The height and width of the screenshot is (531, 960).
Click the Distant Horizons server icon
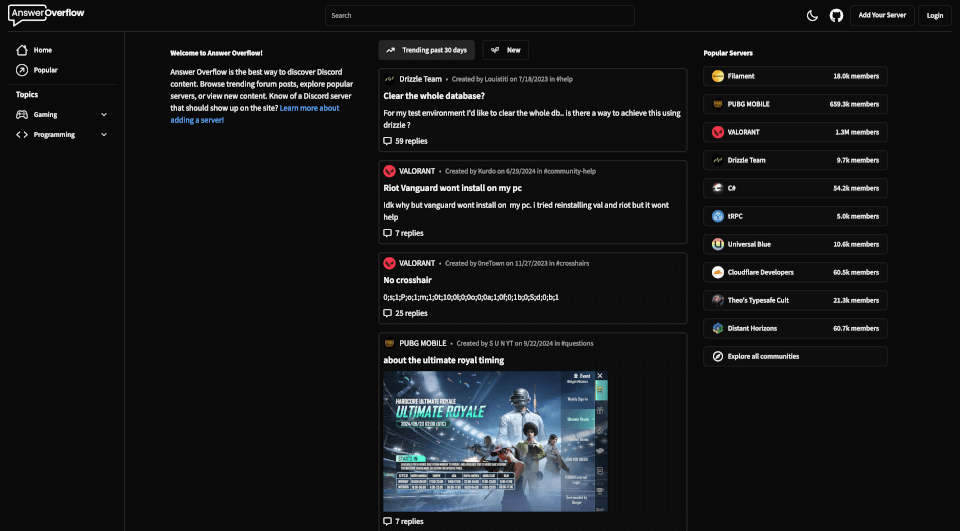tap(718, 329)
